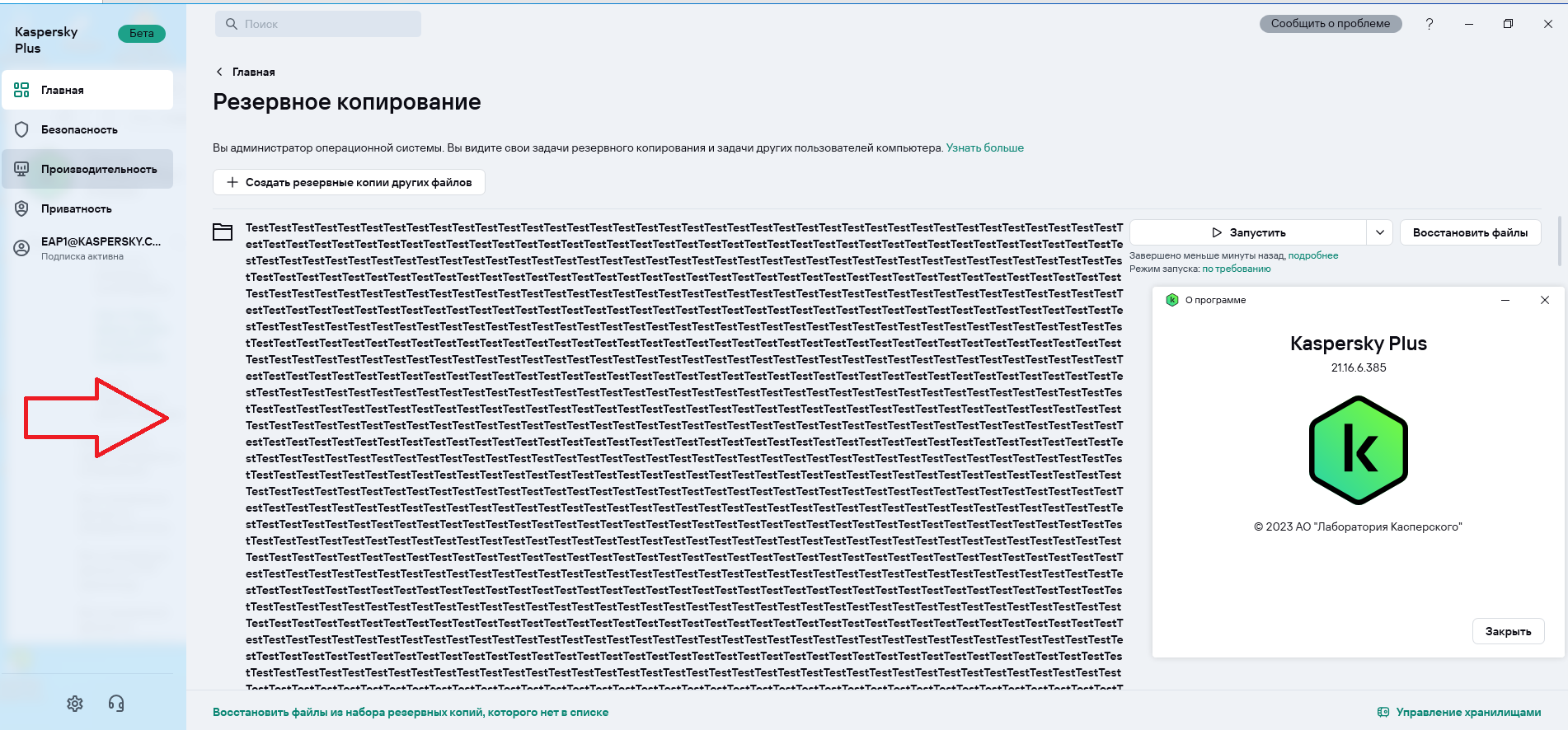Image resolution: width=1568 pixels, height=730 pixels.
Task: Click the Подписка активна status text
Action: 82,256
